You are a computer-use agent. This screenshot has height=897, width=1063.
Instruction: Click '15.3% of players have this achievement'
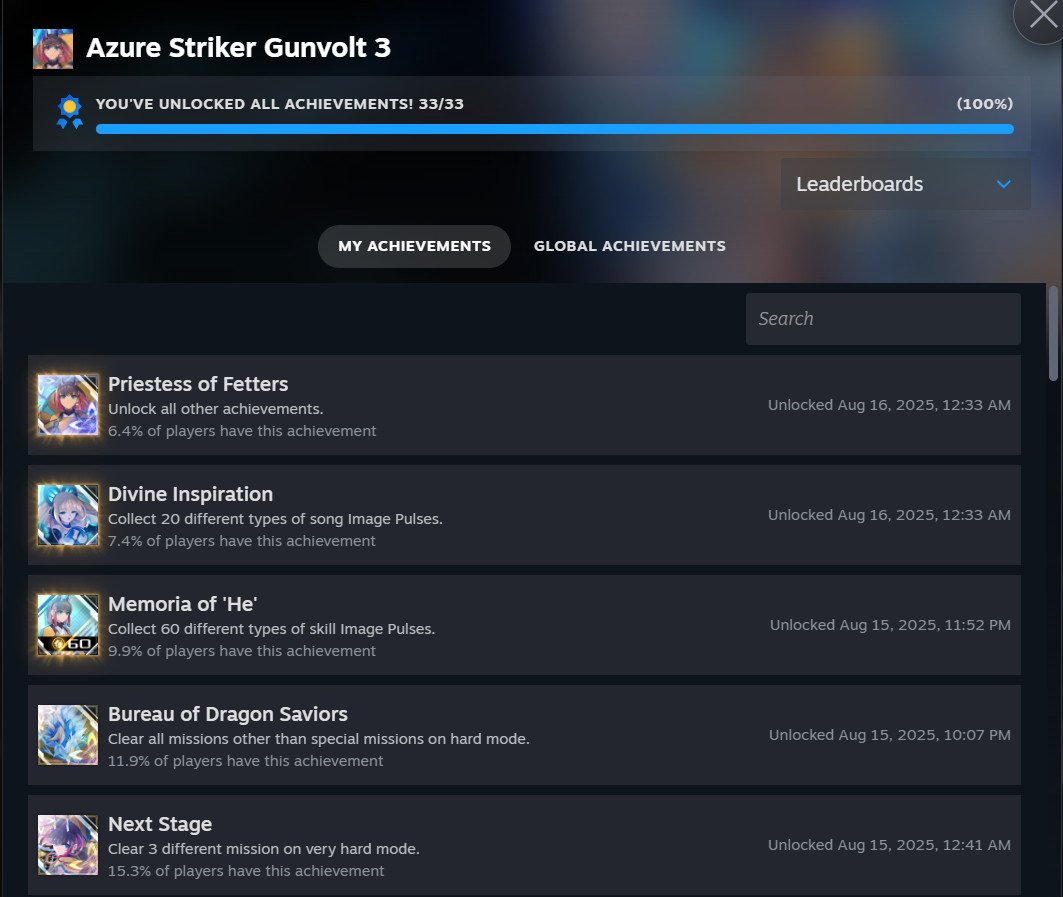(x=246, y=871)
